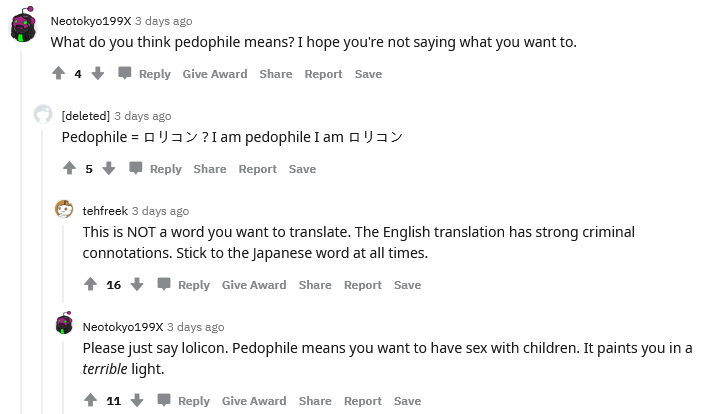
Task: Report the deleted user's comment
Action: click(258, 169)
